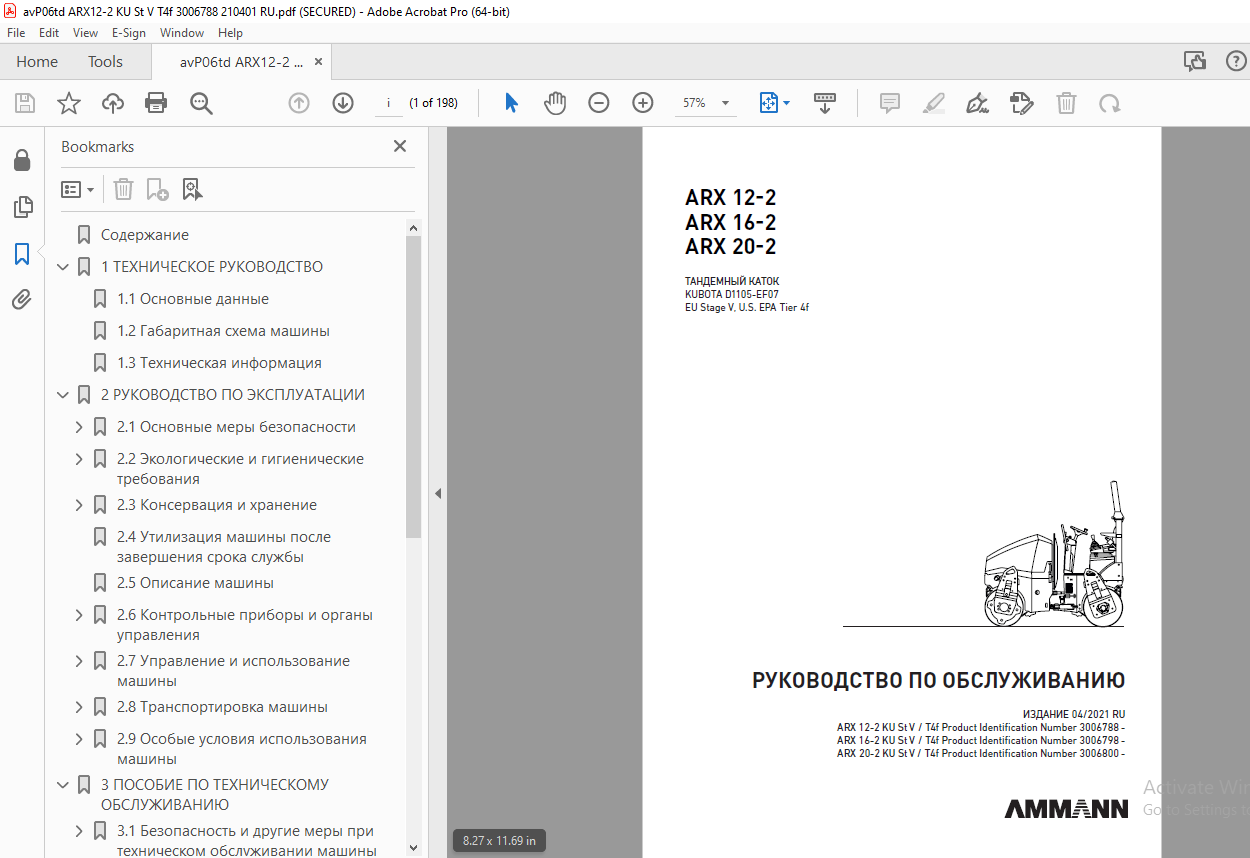Click the Fit page width icon

(x=769, y=103)
